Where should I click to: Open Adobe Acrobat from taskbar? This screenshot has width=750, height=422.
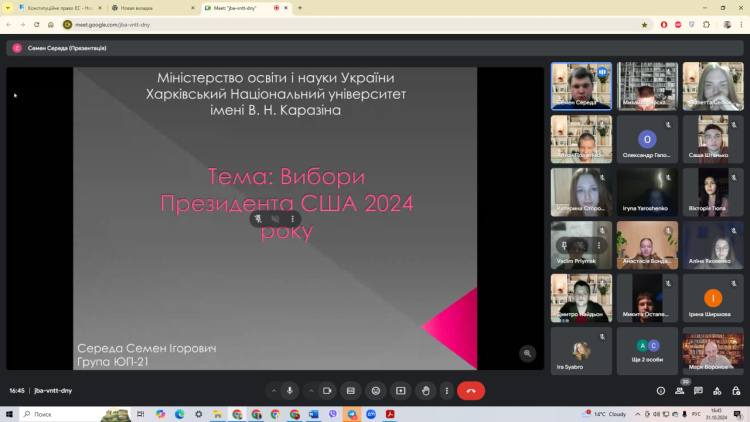tap(390, 414)
